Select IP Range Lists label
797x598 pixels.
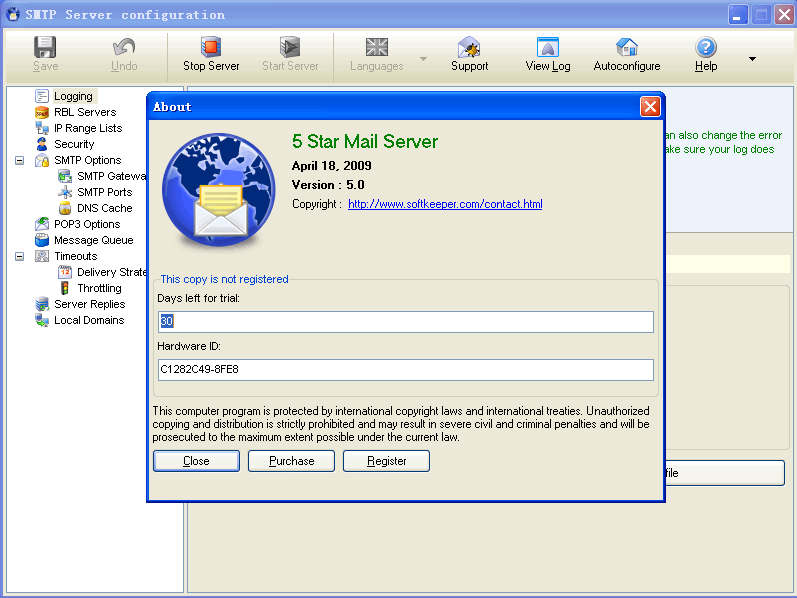click(x=88, y=128)
